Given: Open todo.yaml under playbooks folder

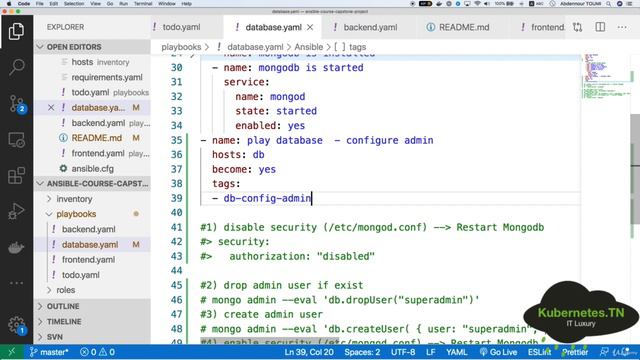Looking at the screenshot, I should tap(92, 275).
